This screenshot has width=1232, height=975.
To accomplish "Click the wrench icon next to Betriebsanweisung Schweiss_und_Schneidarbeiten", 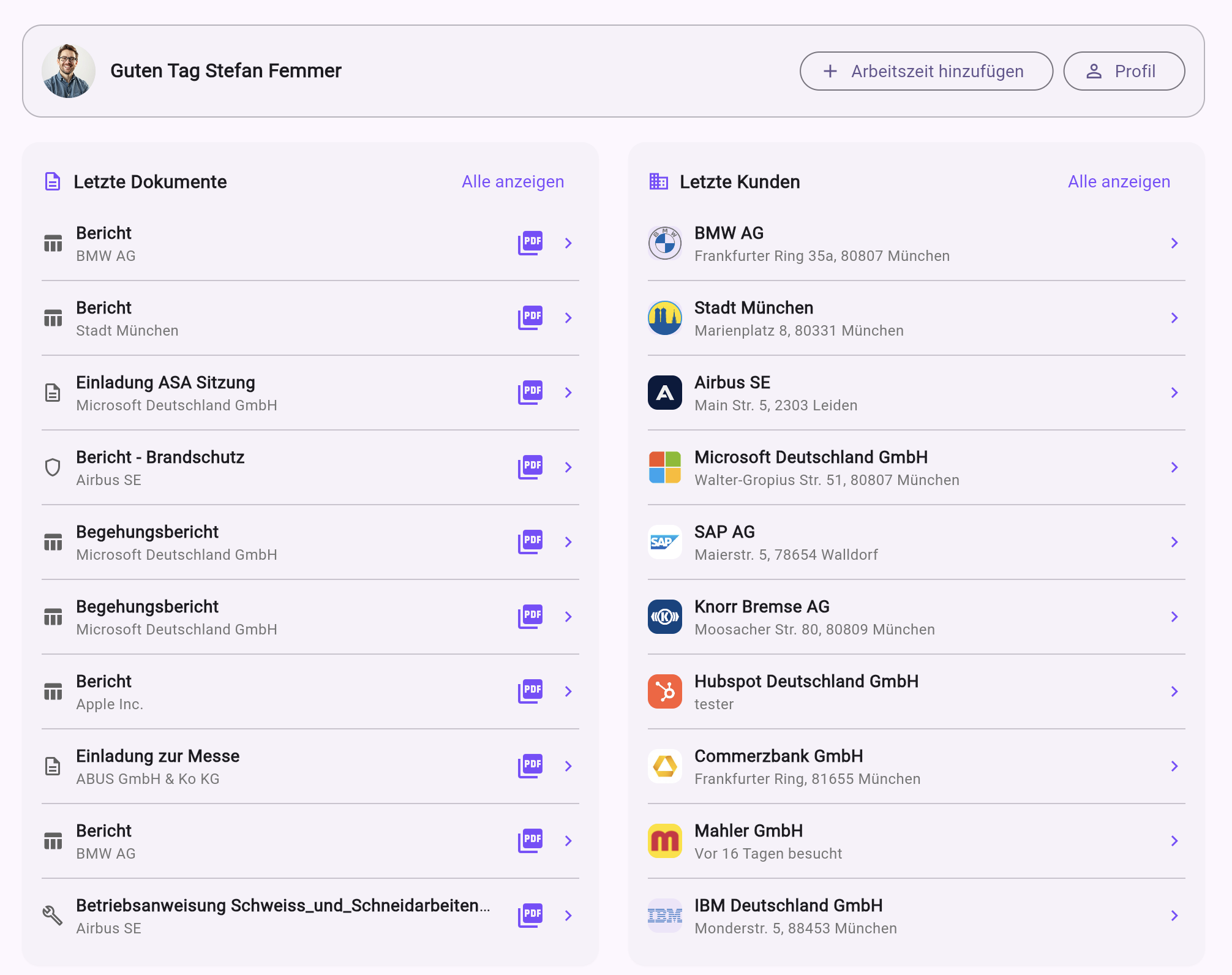I will pos(53,915).
